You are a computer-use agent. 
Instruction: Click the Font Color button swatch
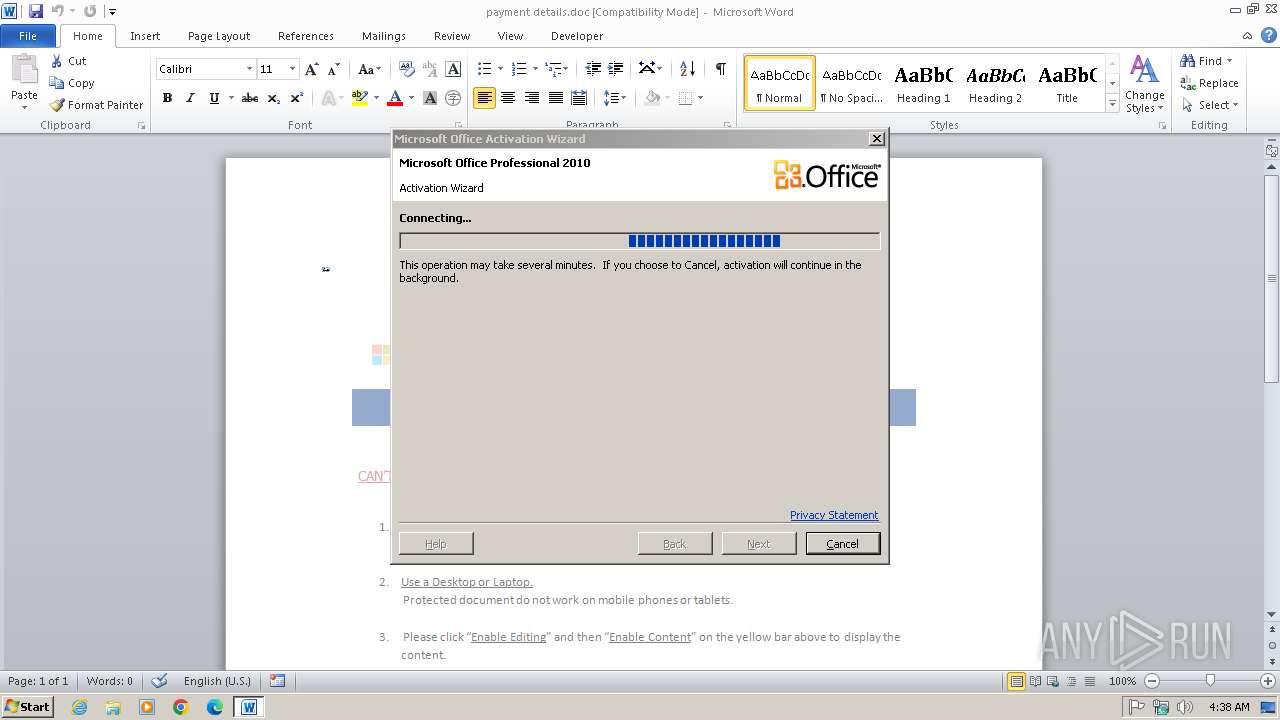[395, 98]
